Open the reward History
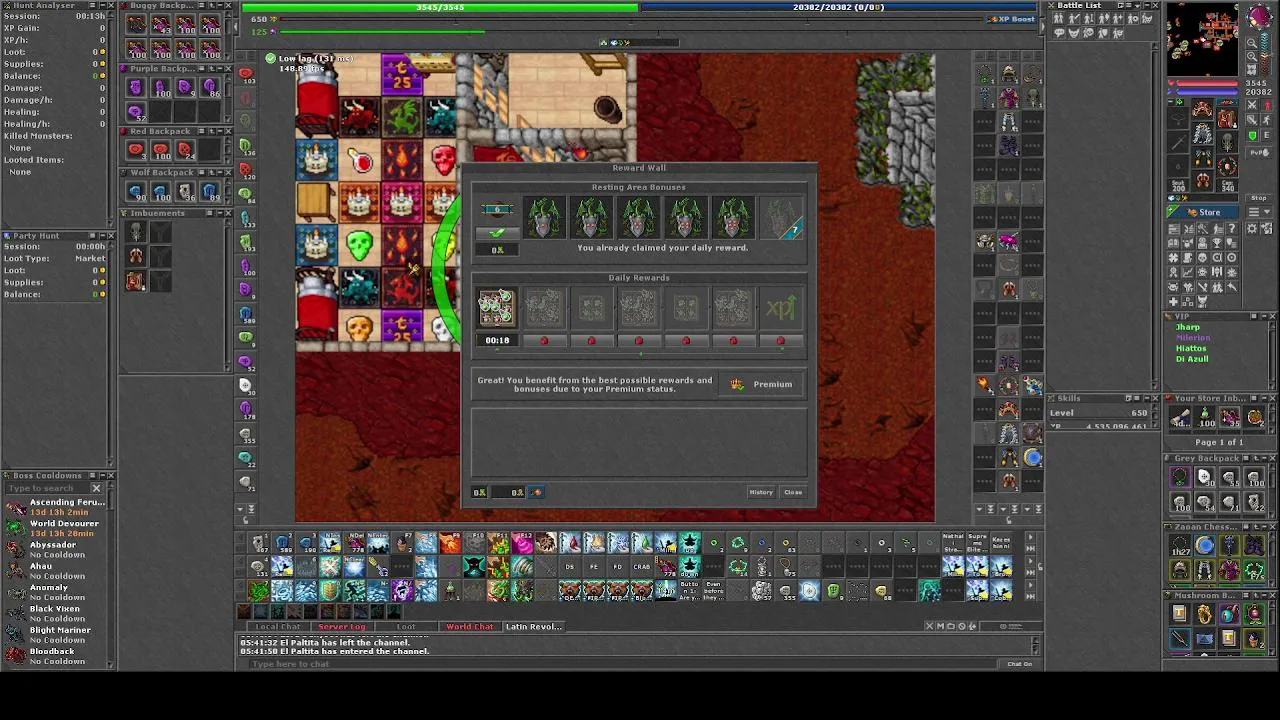The width and height of the screenshot is (1280, 720). point(761,492)
